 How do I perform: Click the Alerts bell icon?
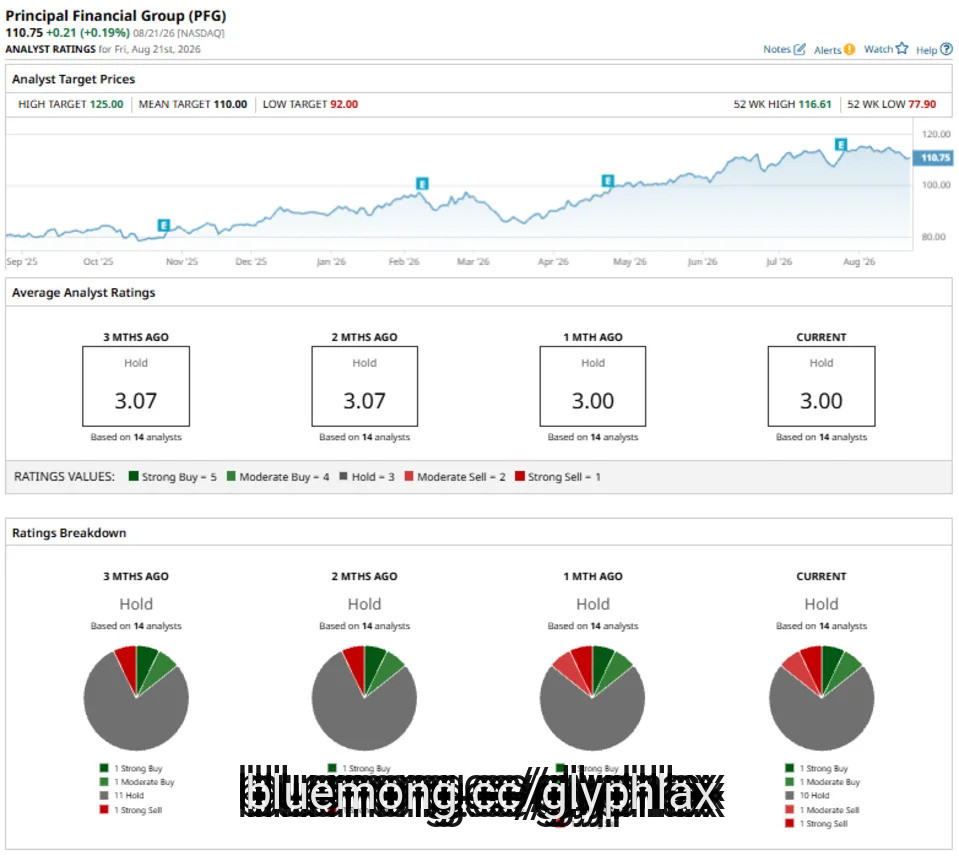pyautogui.click(x=849, y=50)
